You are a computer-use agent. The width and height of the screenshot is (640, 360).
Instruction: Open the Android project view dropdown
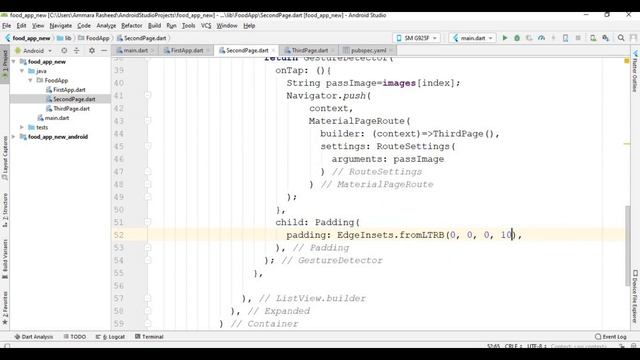(33, 51)
